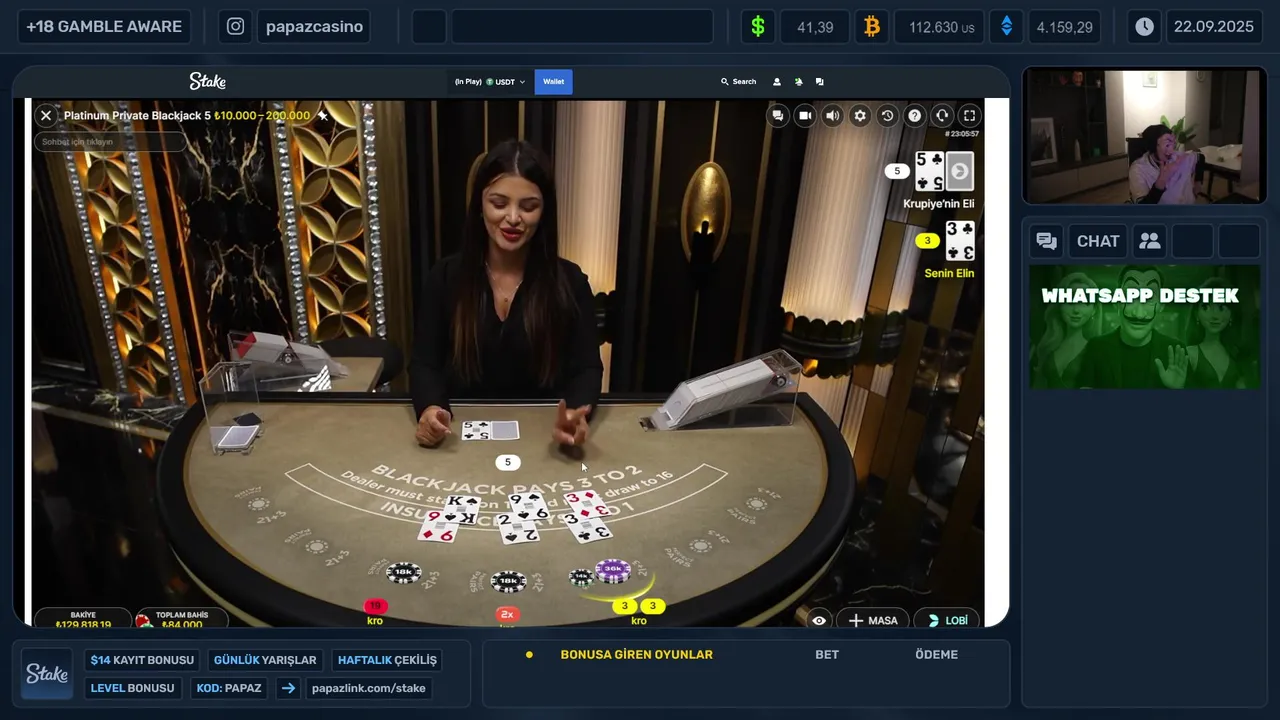Open the help question mark icon
The image size is (1280, 720).
coord(914,116)
